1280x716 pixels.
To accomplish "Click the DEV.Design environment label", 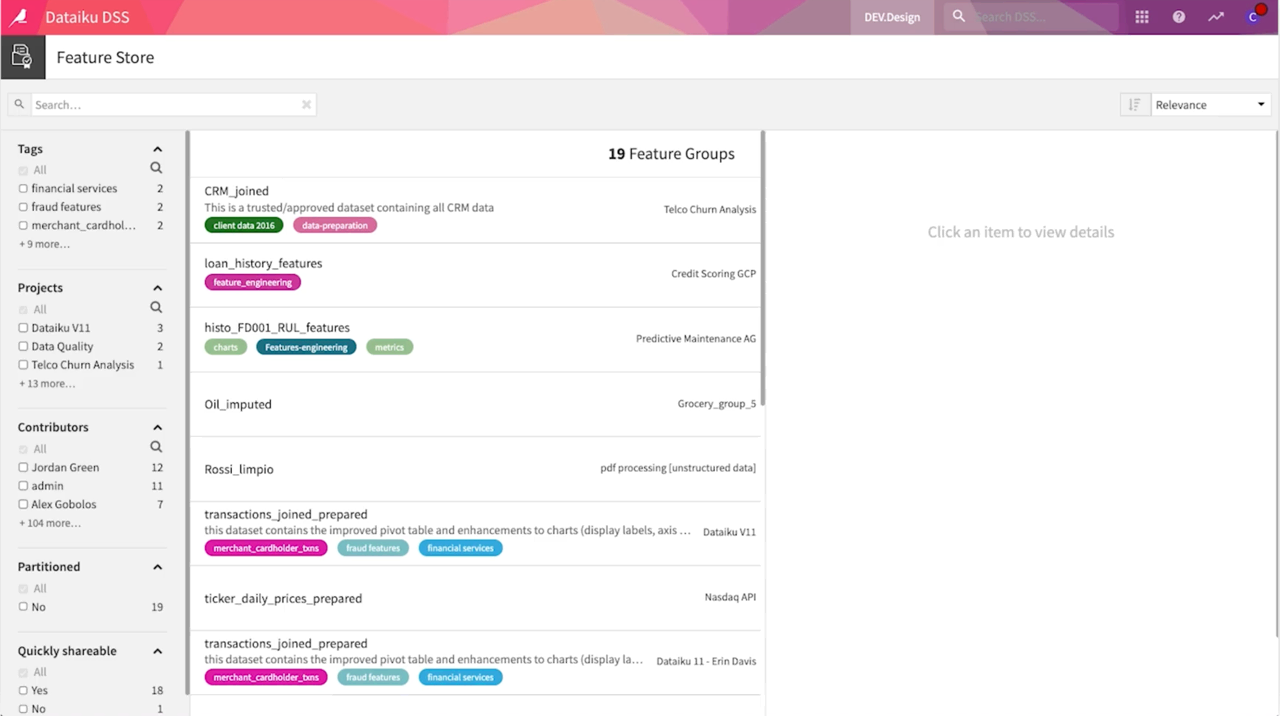I will pyautogui.click(x=891, y=17).
